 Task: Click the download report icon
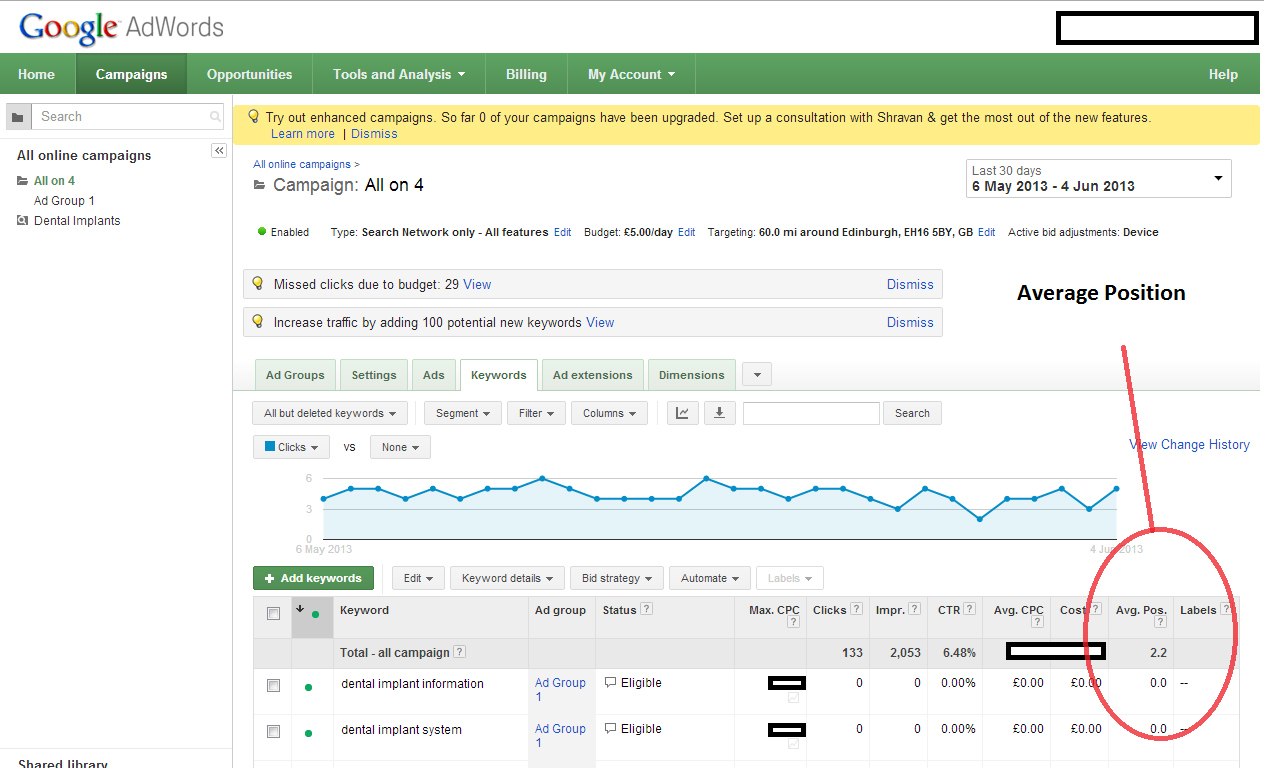(719, 413)
